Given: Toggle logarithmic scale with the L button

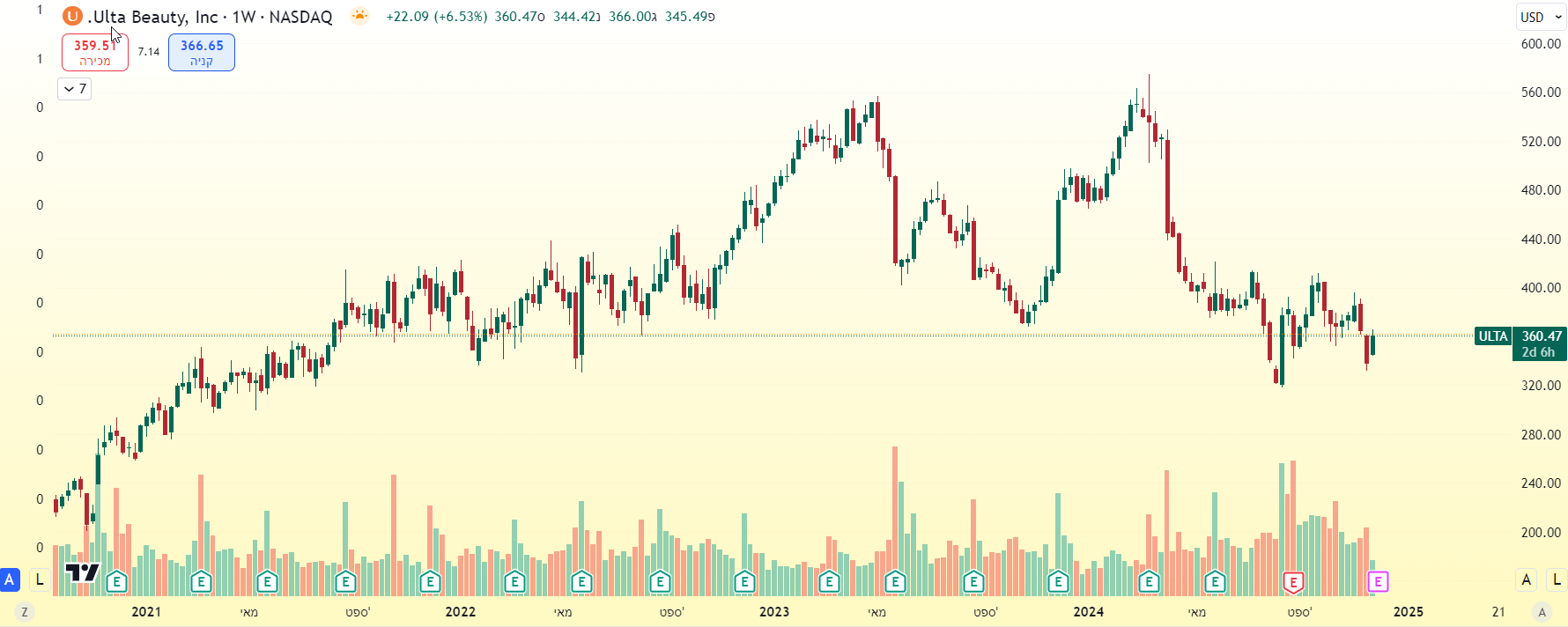Looking at the screenshot, I should pyautogui.click(x=1556, y=579).
